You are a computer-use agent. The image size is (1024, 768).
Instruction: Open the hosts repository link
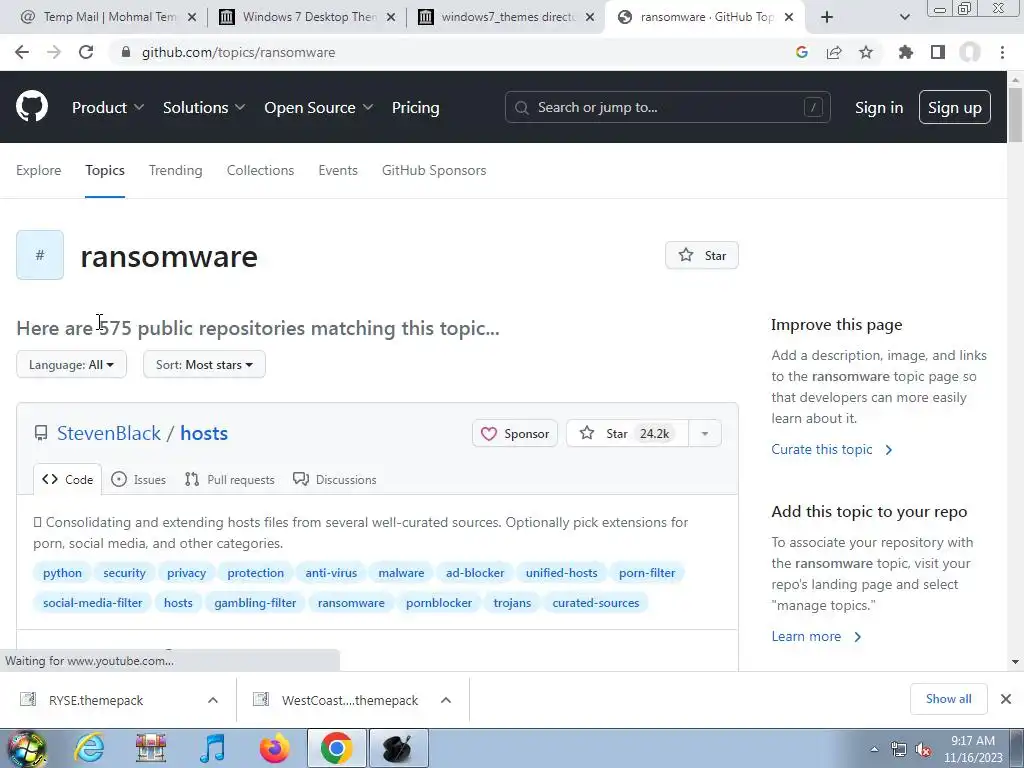pos(204,433)
